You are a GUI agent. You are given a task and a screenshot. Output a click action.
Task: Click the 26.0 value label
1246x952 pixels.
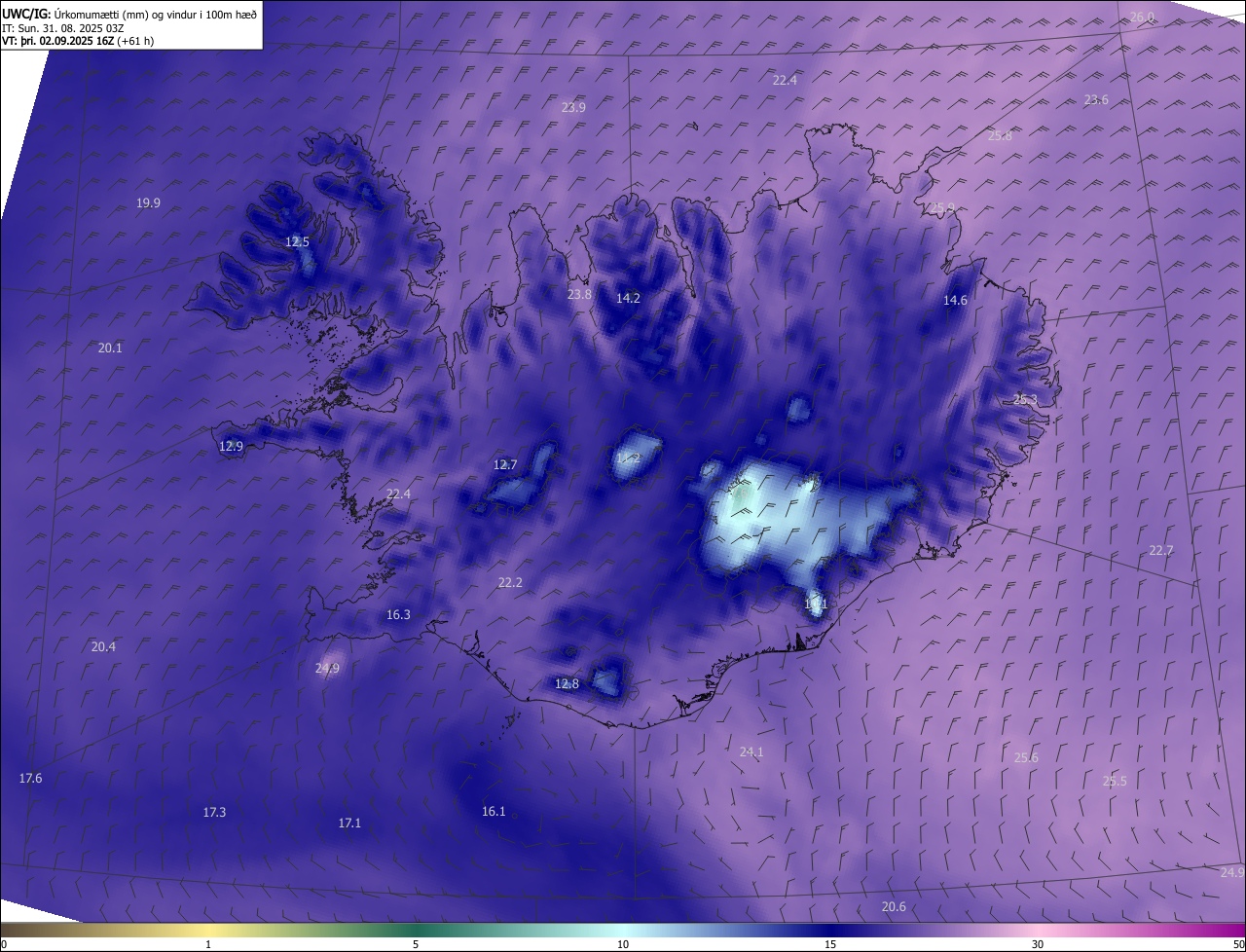(x=1142, y=18)
